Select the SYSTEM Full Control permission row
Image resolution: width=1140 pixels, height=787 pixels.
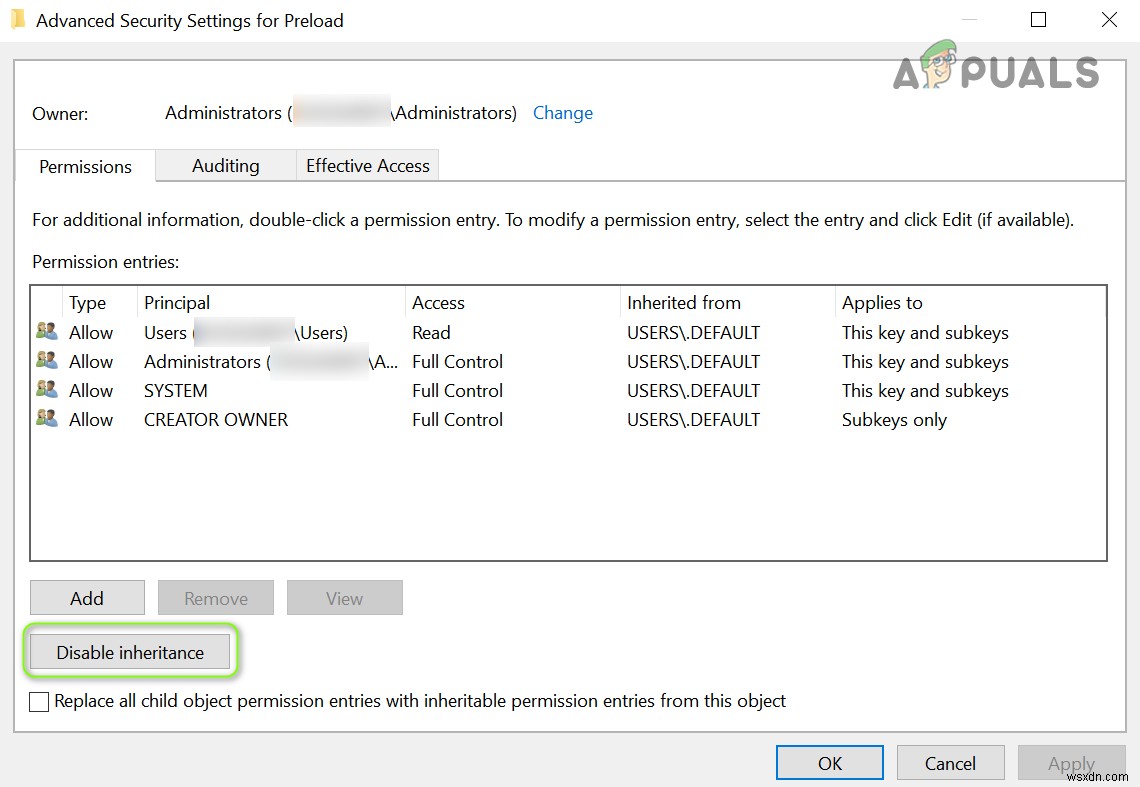coord(457,390)
